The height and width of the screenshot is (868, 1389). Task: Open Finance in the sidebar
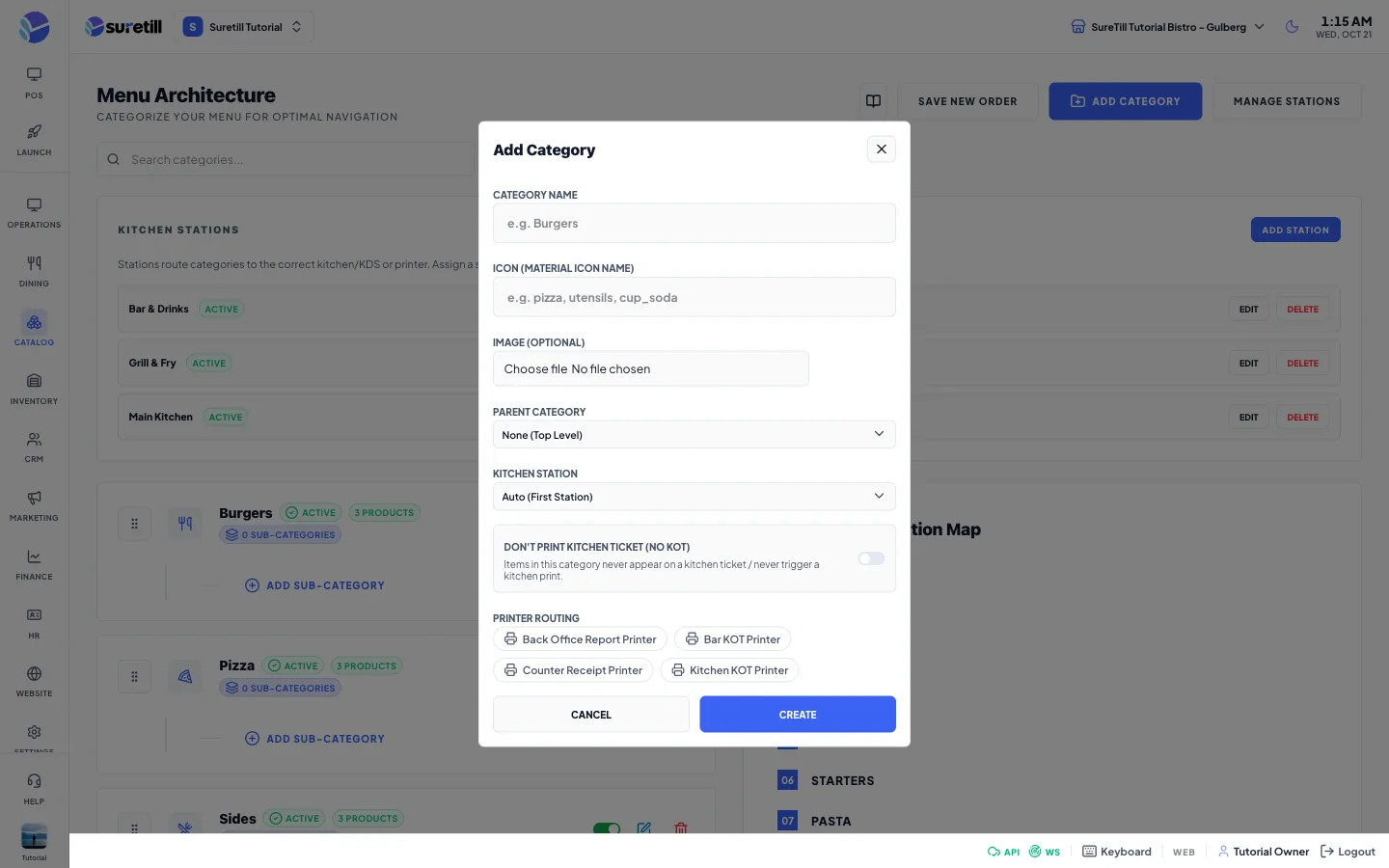(x=34, y=565)
